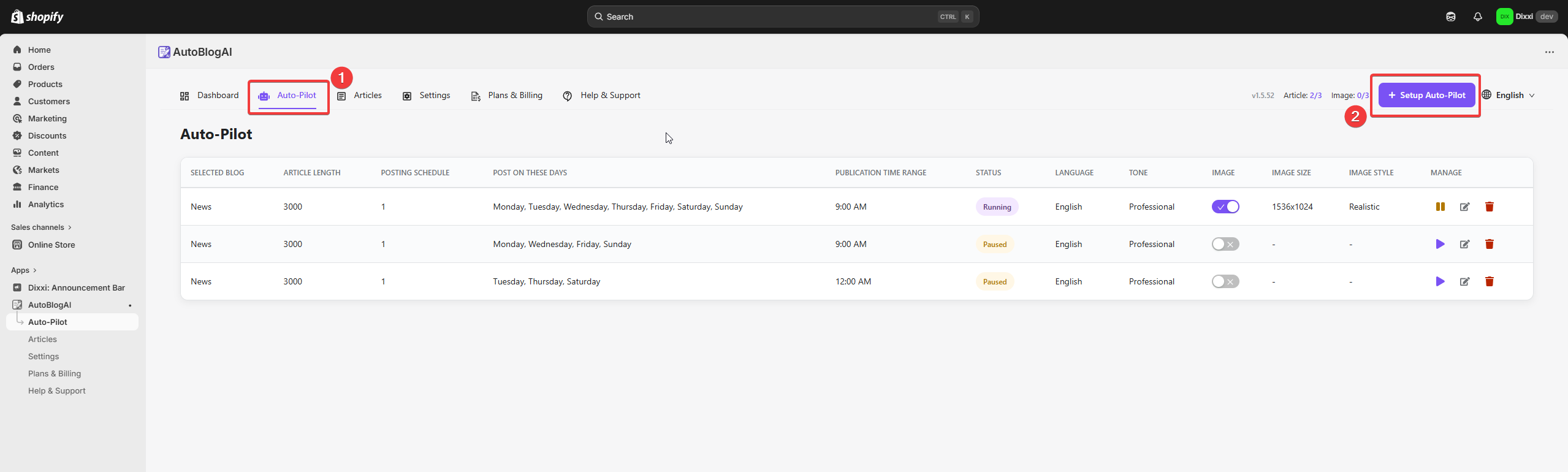The width and height of the screenshot is (1568, 472).
Task: Expand the Apps section
Action: pos(24,270)
